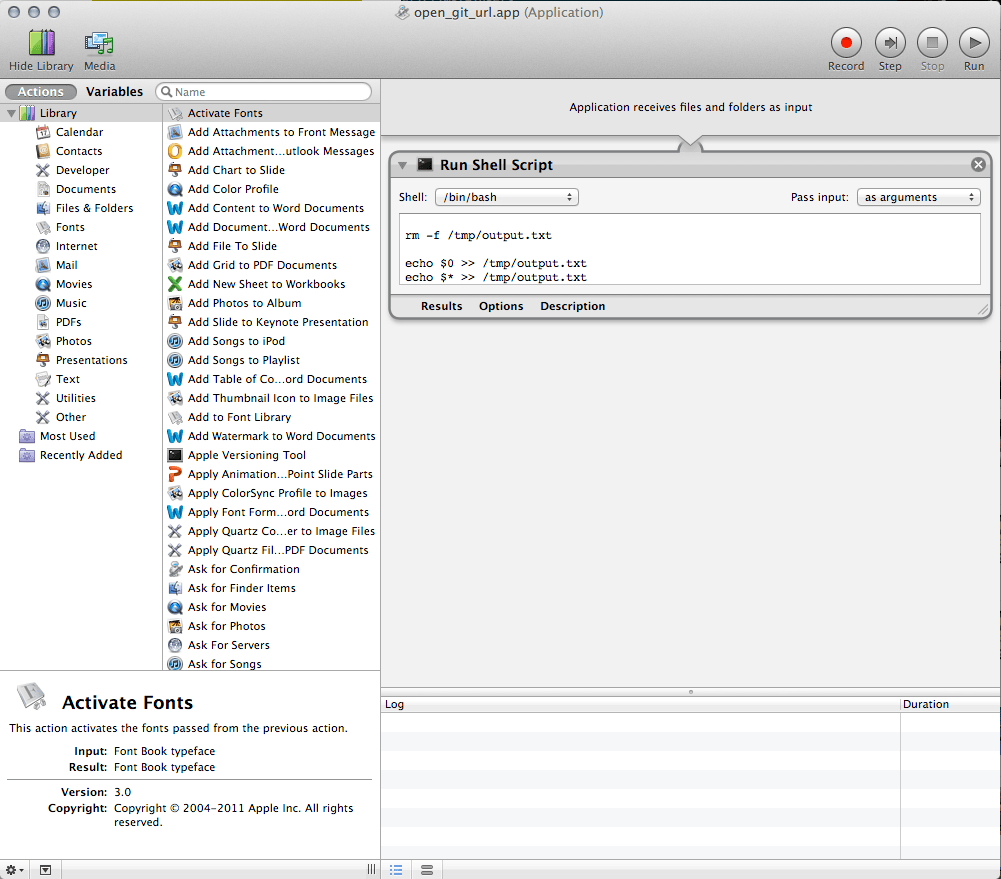The width and height of the screenshot is (1001, 879).
Task: Click the Log column header
Action: click(x=640, y=705)
